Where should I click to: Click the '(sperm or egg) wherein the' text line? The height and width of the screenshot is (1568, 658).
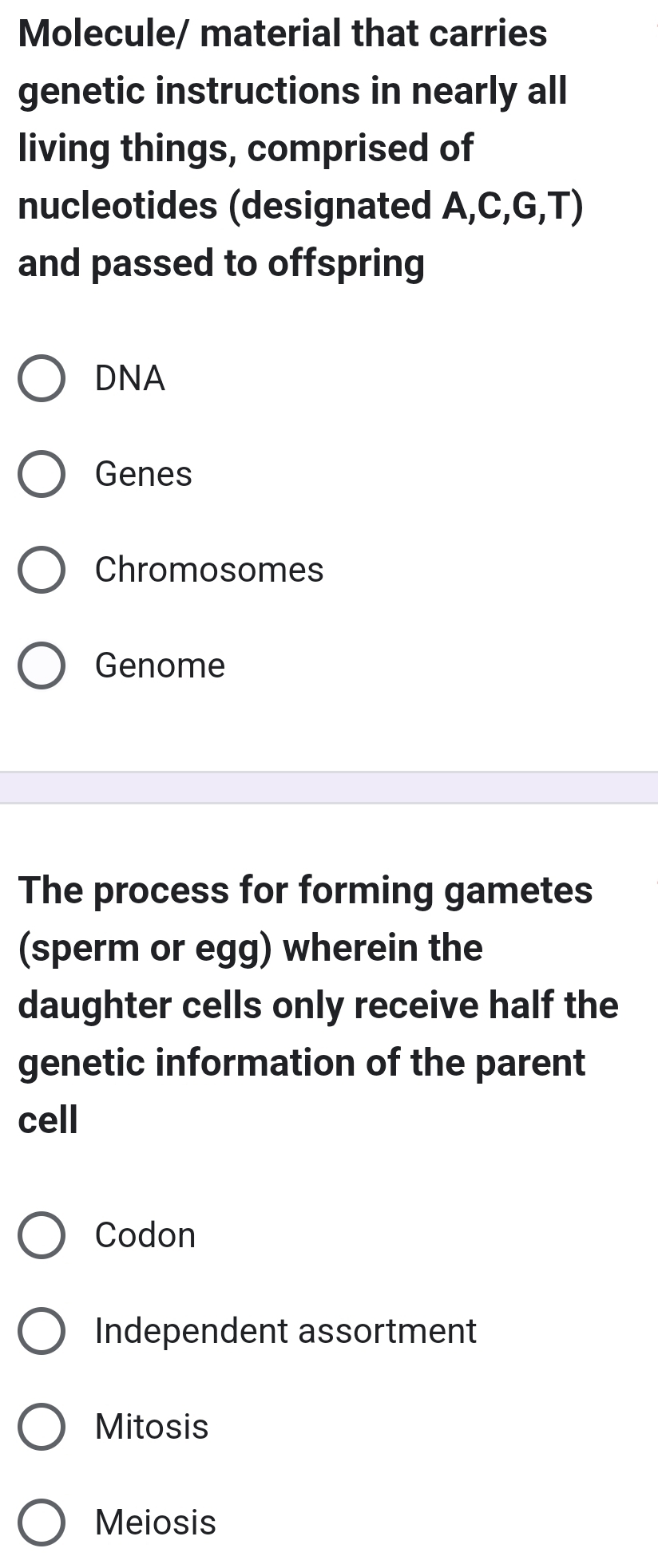pyautogui.click(x=251, y=947)
